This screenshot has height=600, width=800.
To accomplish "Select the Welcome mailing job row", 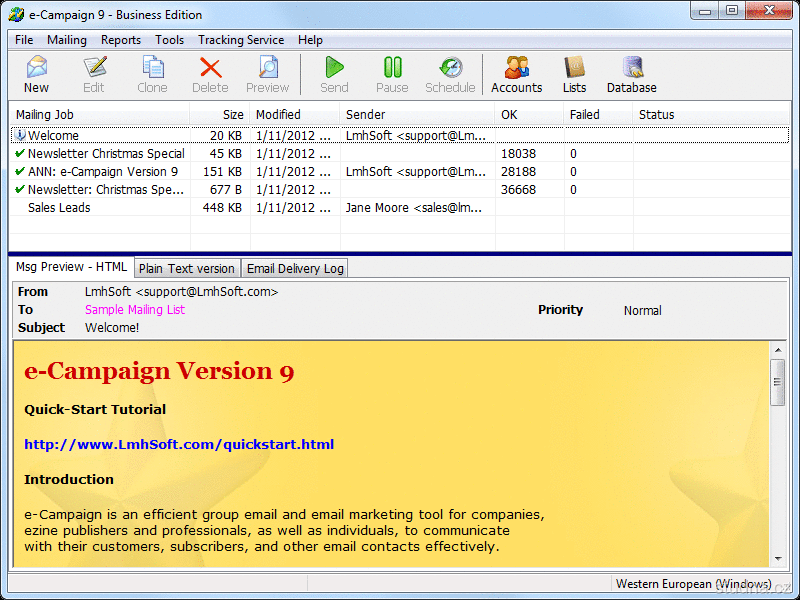I will 399,135.
